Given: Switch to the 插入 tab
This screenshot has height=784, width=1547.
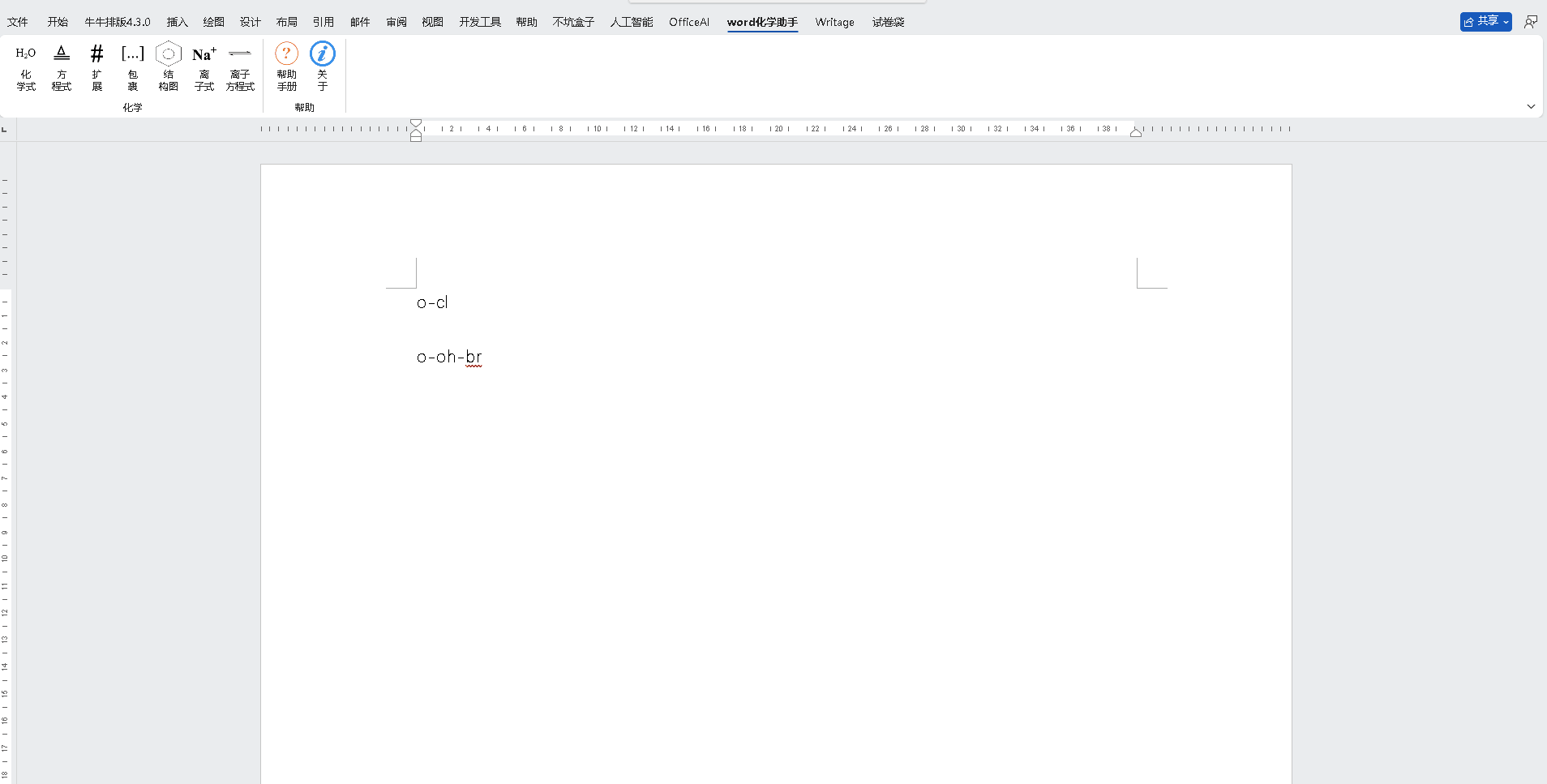Looking at the screenshot, I should pyautogui.click(x=178, y=22).
